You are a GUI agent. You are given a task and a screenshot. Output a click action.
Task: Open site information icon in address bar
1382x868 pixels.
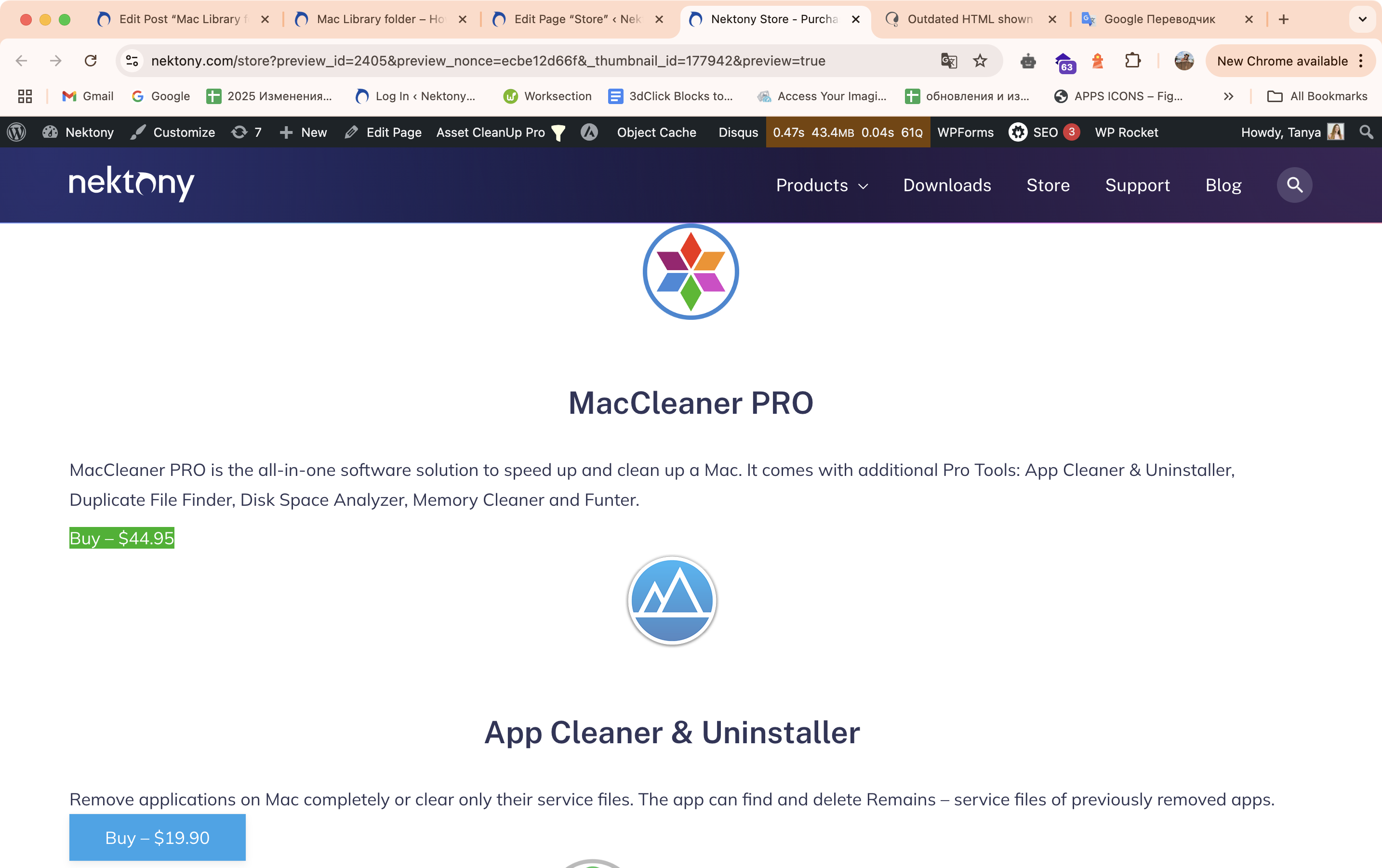click(132, 61)
